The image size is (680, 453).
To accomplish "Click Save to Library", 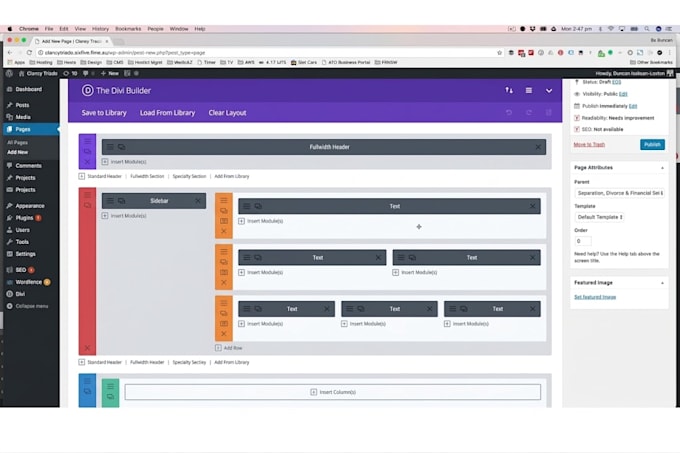I will (x=104, y=113).
